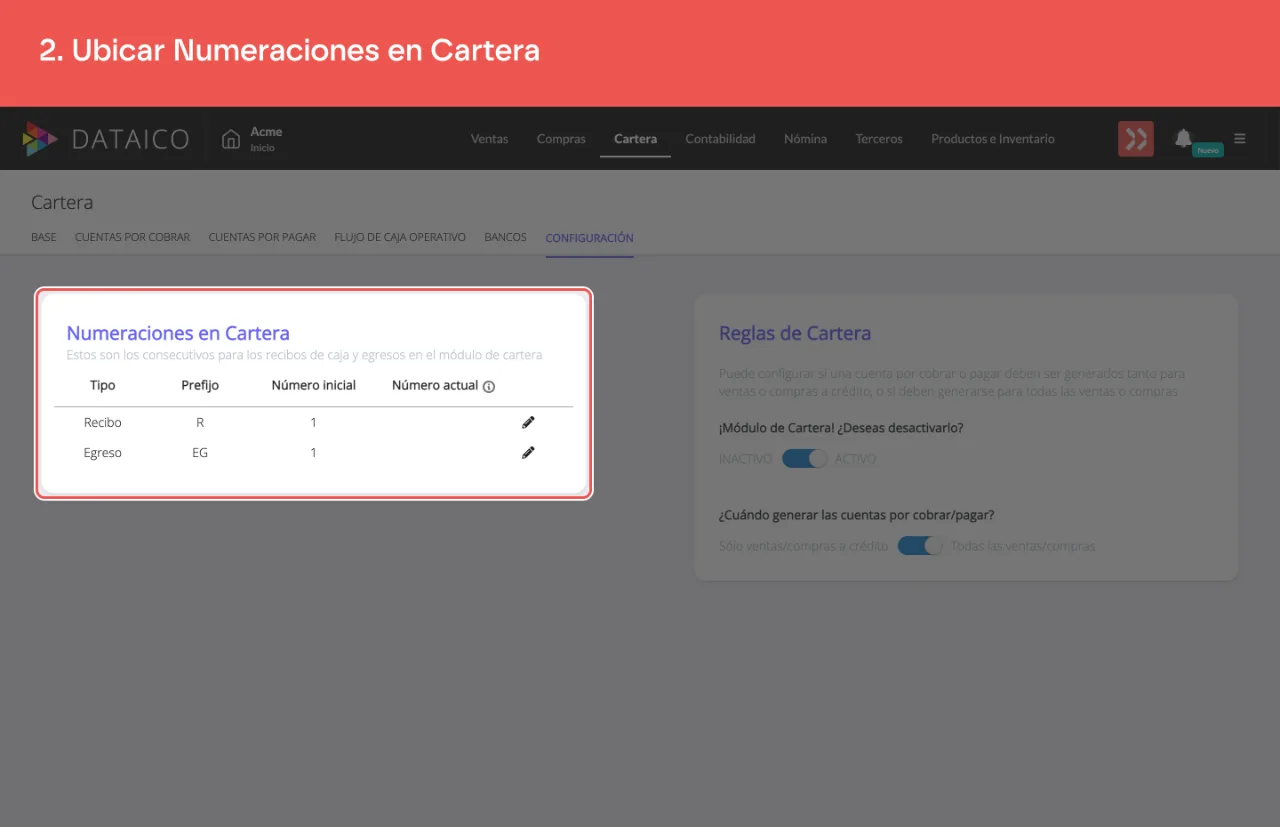The height and width of the screenshot is (827, 1280).
Task: Click the Todas las ventas/compras label
Action: (1023, 546)
